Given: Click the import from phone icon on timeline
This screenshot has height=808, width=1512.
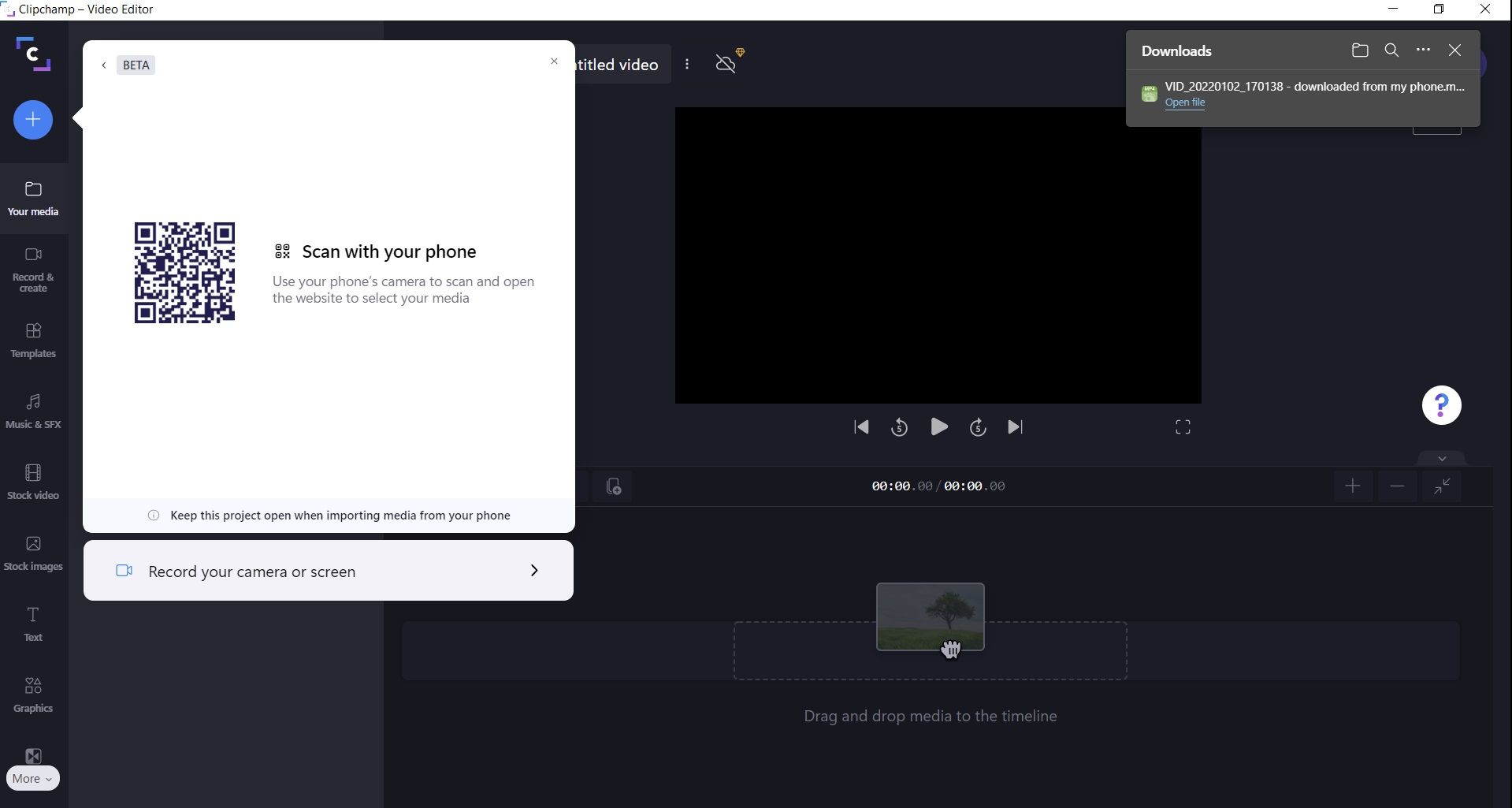Looking at the screenshot, I should point(613,486).
